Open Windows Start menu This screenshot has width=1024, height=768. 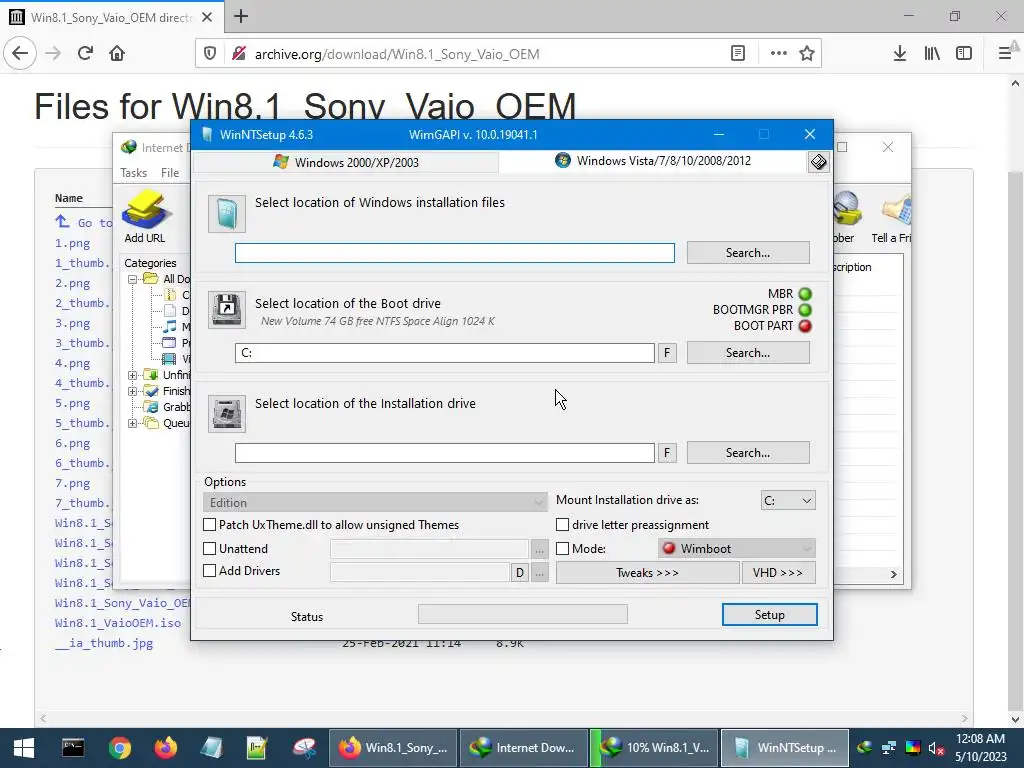point(24,748)
